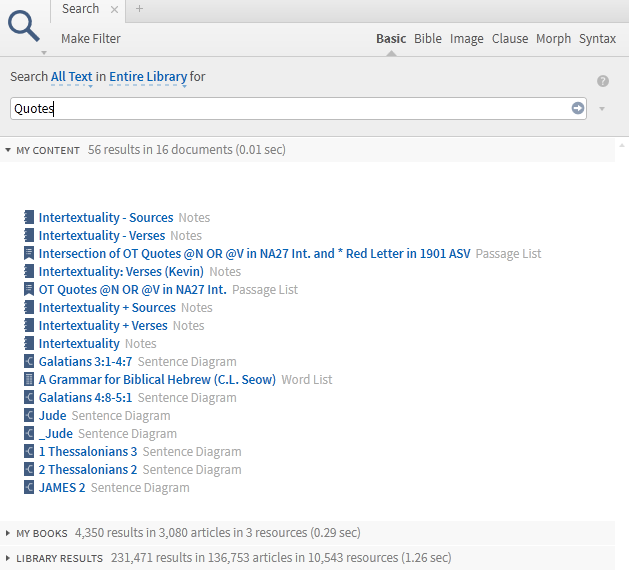Click results scrollbar up arrow
The image size is (629, 583).
click(622, 146)
